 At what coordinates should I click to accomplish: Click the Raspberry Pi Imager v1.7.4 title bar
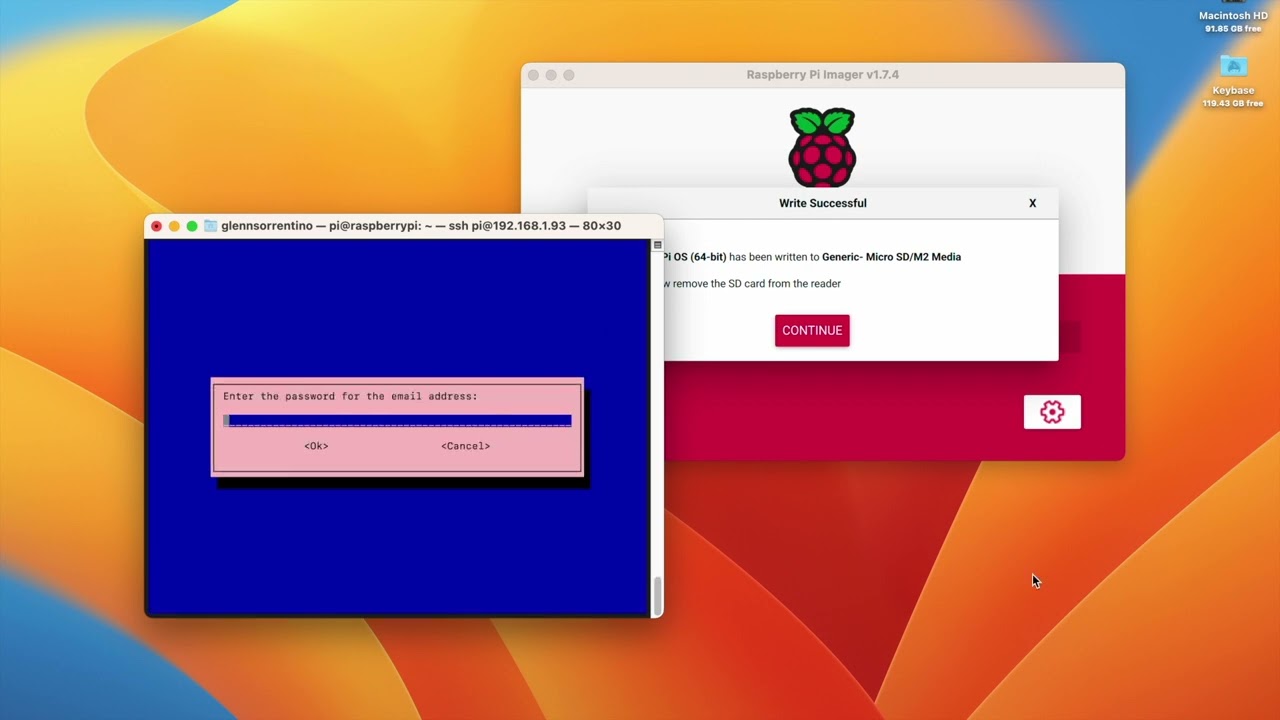[x=822, y=75]
